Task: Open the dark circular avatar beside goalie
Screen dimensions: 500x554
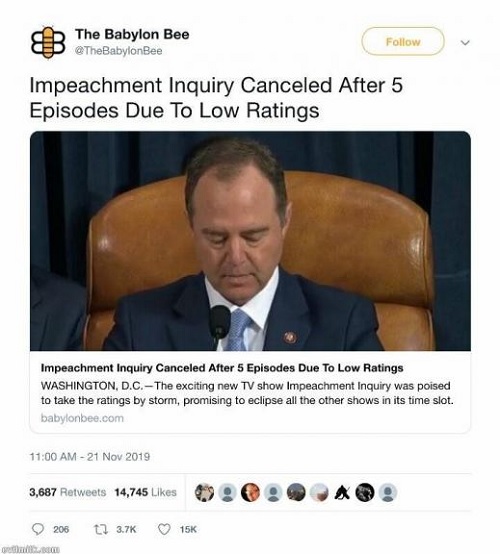Action: coord(365,492)
